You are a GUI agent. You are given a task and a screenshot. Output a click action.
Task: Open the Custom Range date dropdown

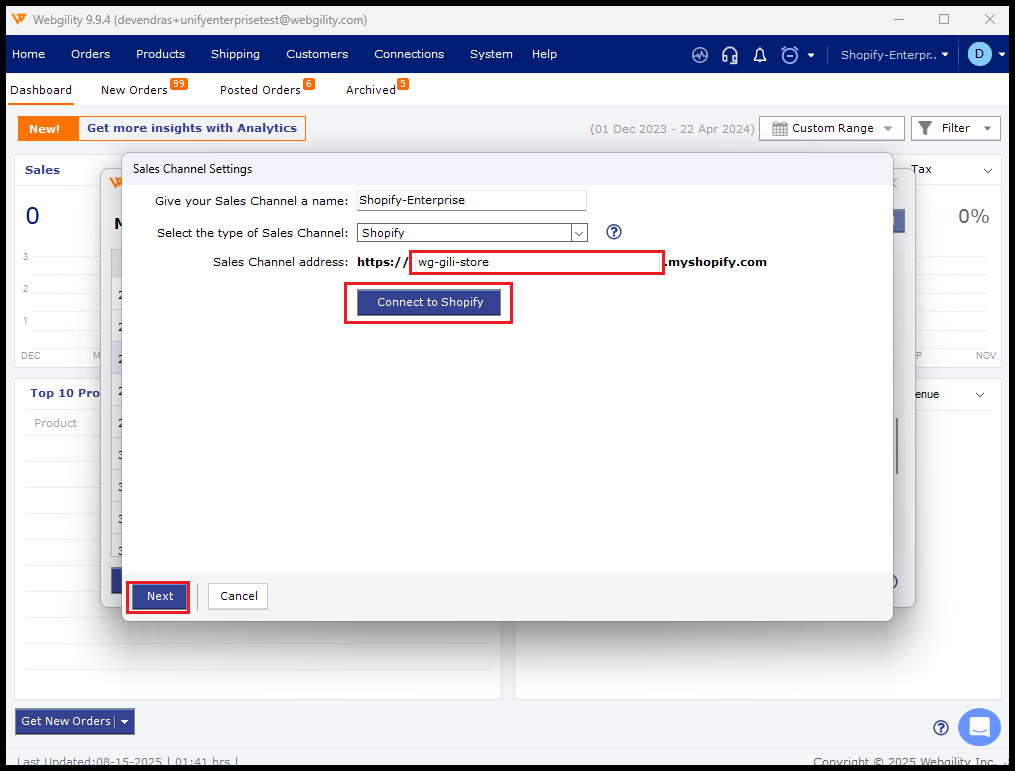[x=831, y=128]
